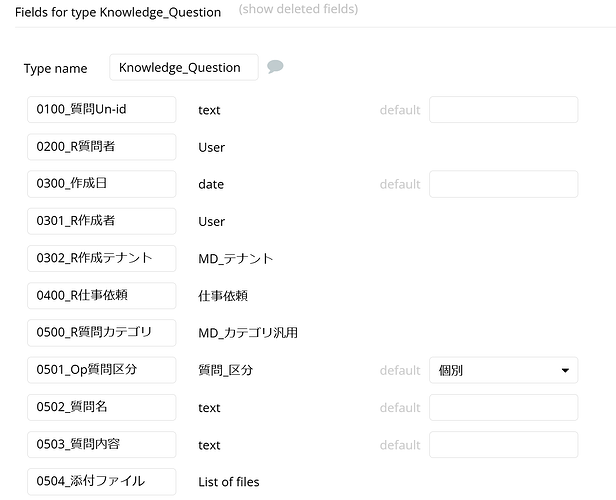The image size is (616, 500).
Task: Select the 0500_R質問カテゴリ field name box
Action: [101, 332]
